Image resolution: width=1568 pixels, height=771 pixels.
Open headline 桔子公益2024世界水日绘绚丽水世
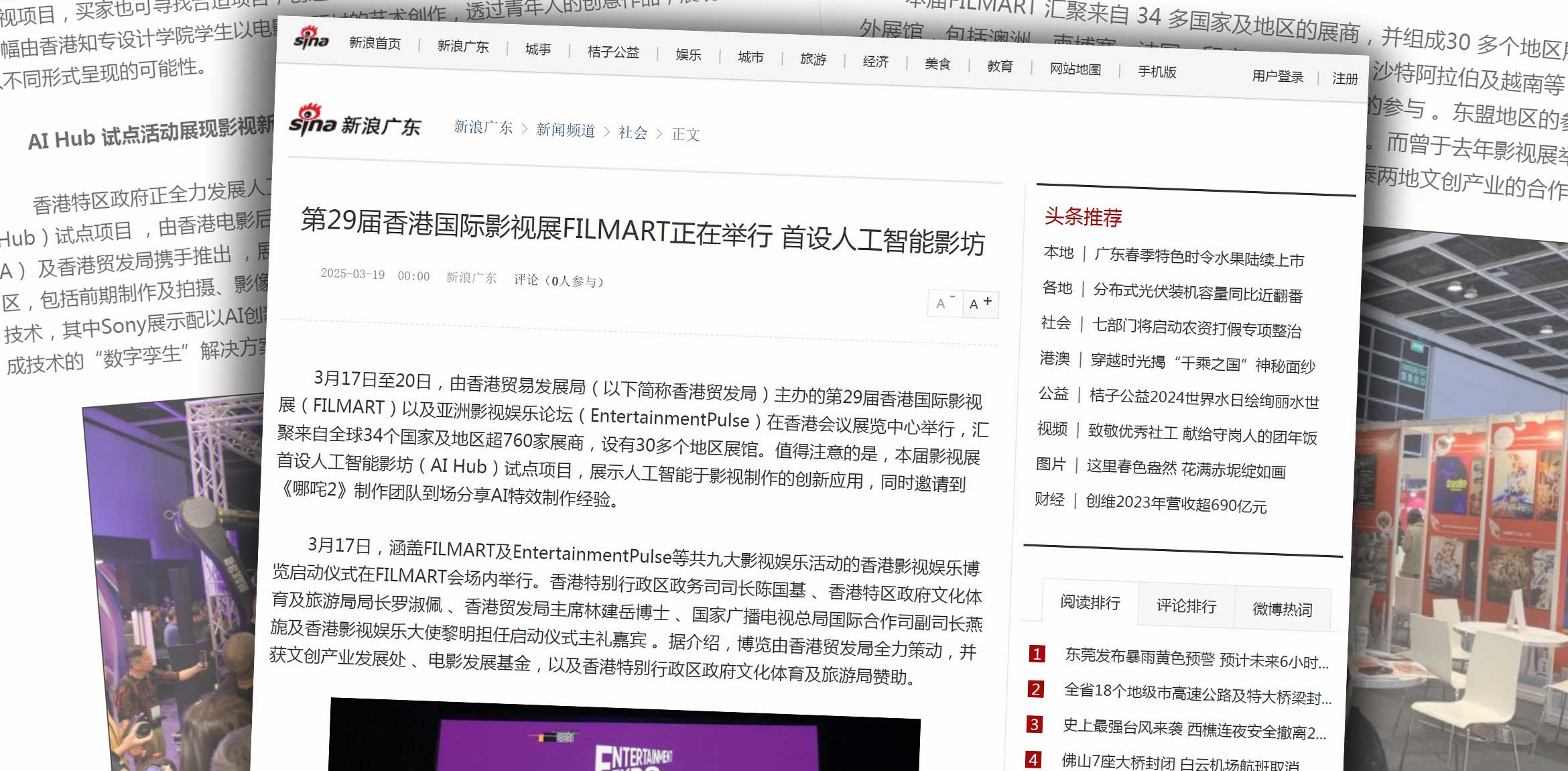coord(1204,398)
